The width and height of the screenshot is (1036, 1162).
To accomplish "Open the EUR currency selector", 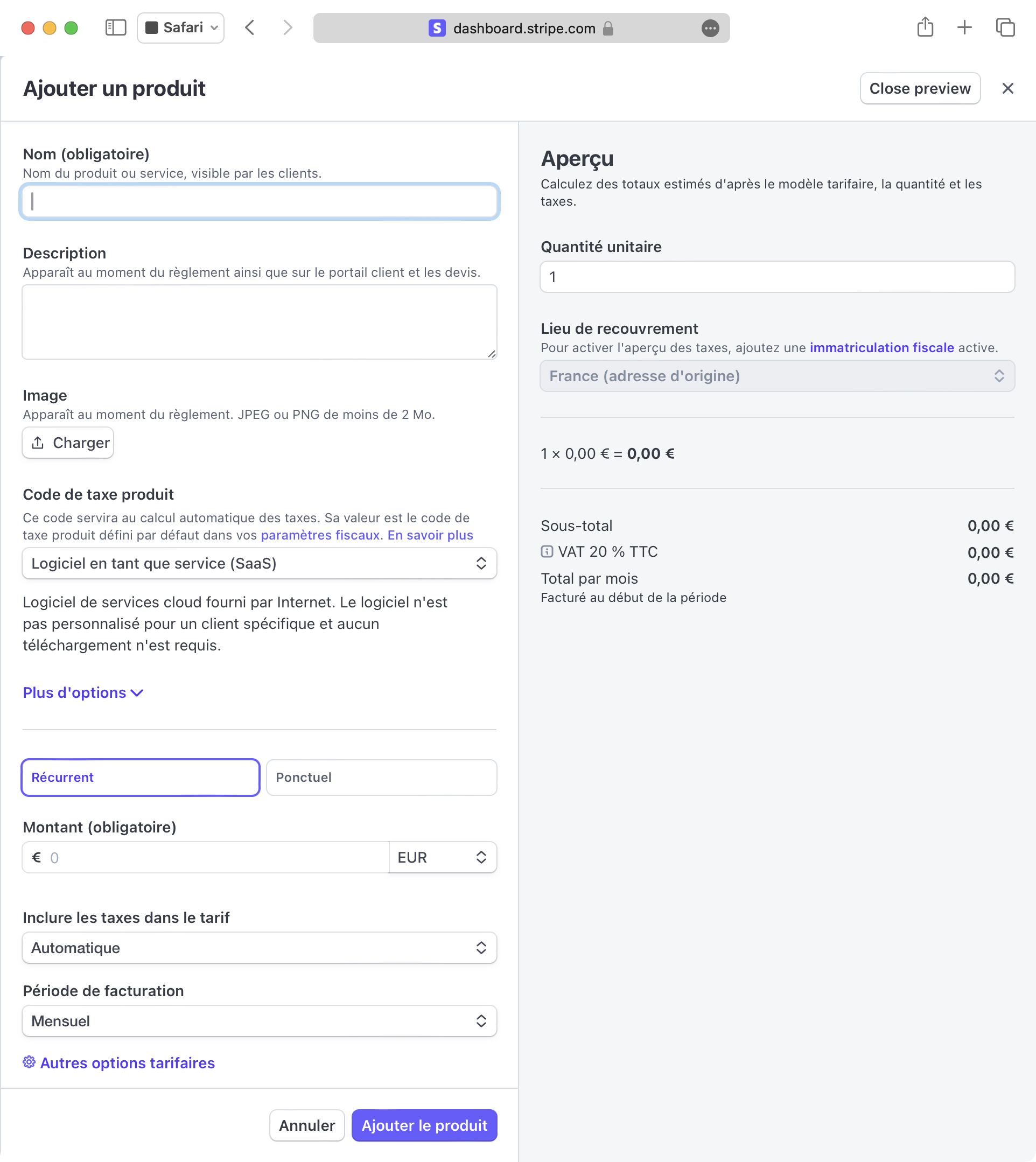I will point(442,857).
